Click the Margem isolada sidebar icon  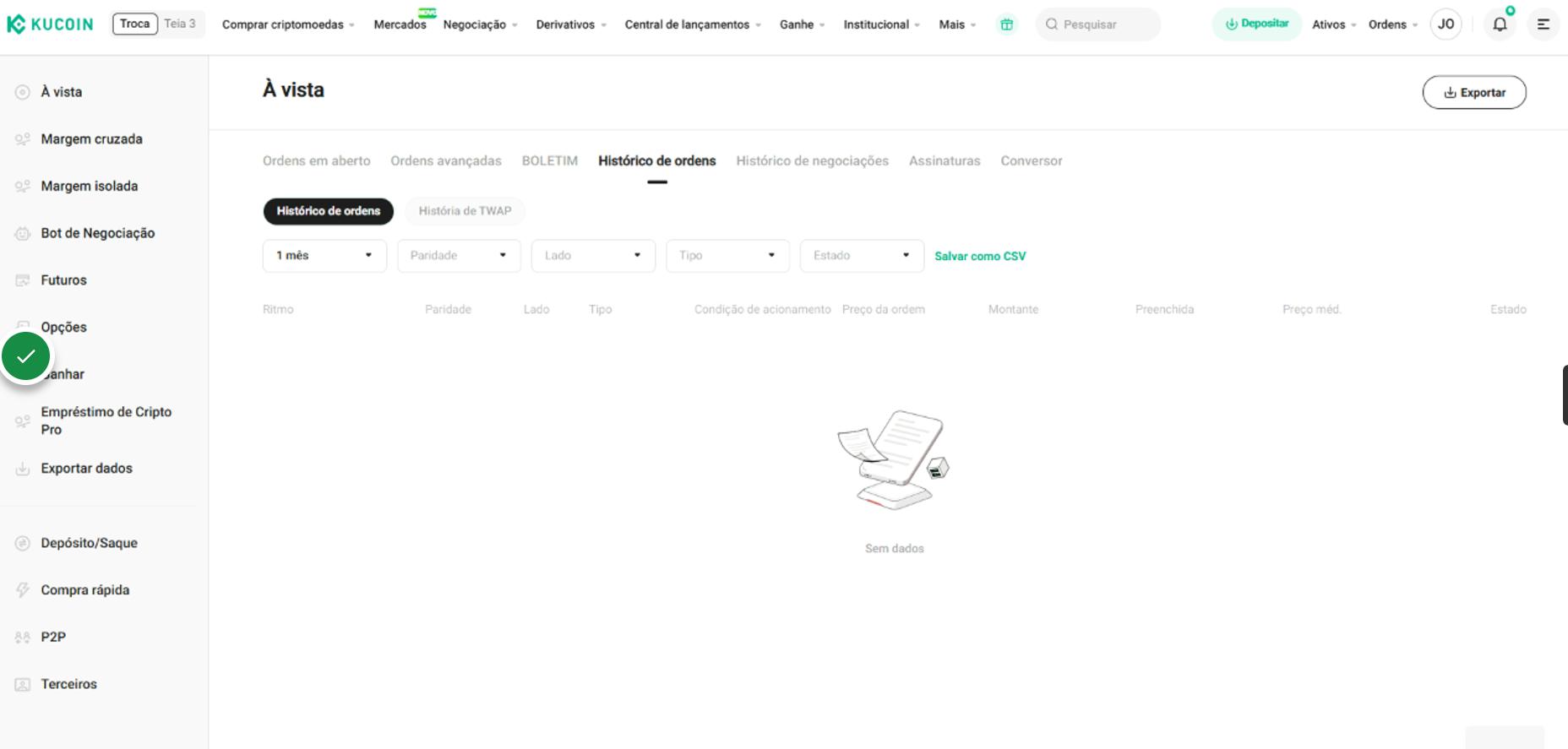23,187
